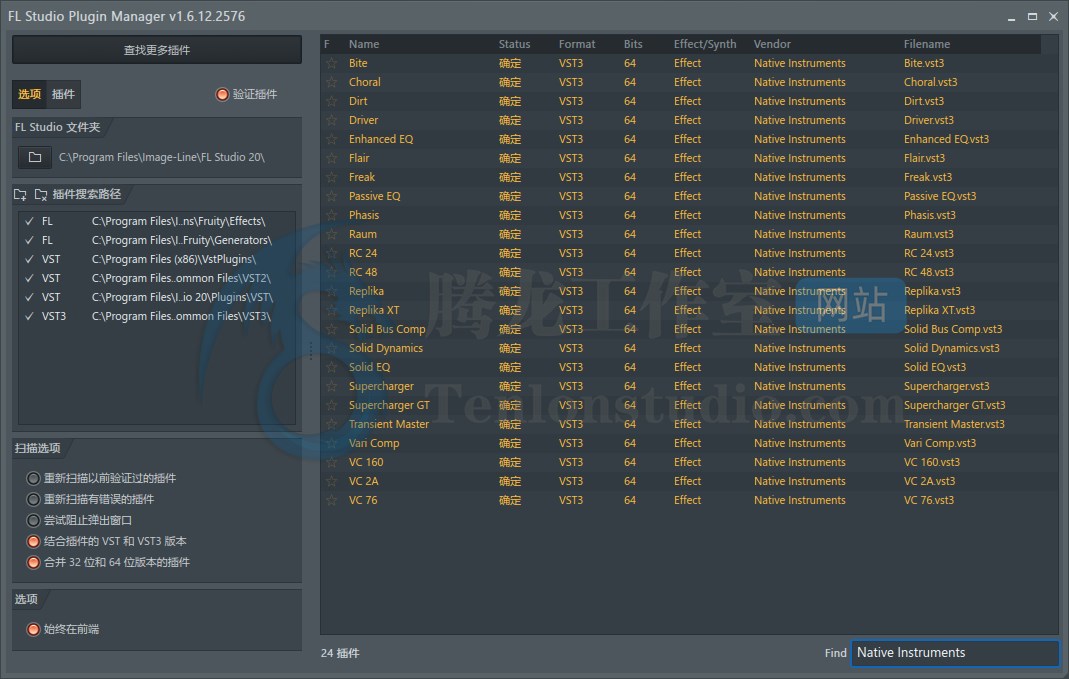1069x679 pixels.
Task: Star the Choral plugin as favorite
Action: (331, 82)
